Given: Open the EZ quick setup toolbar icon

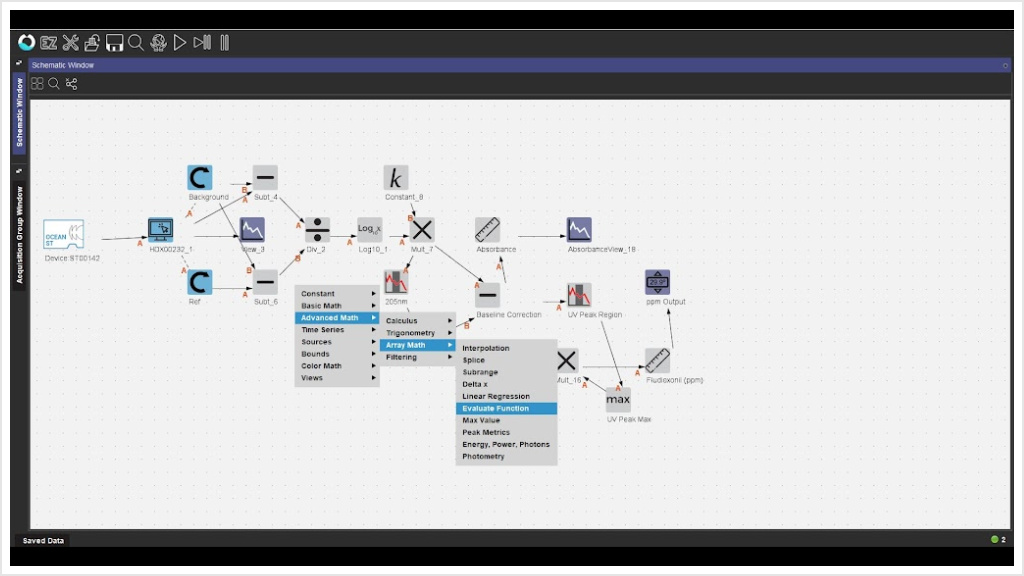Looking at the screenshot, I should tap(48, 43).
